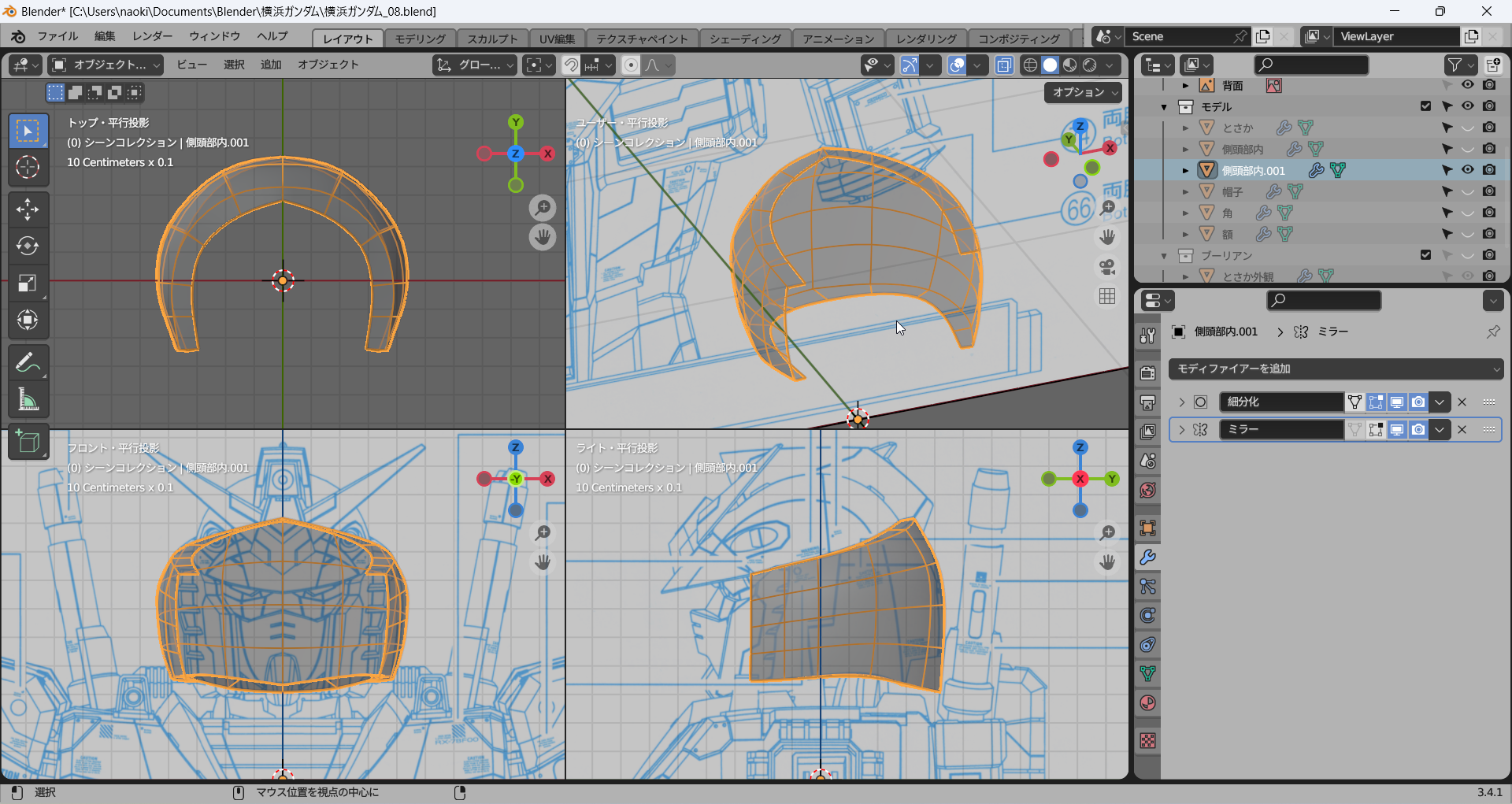Viewport: 1512px width, 804px height.
Task: Uncheck the モデル collection checkbox
Action: pos(1425,106)
